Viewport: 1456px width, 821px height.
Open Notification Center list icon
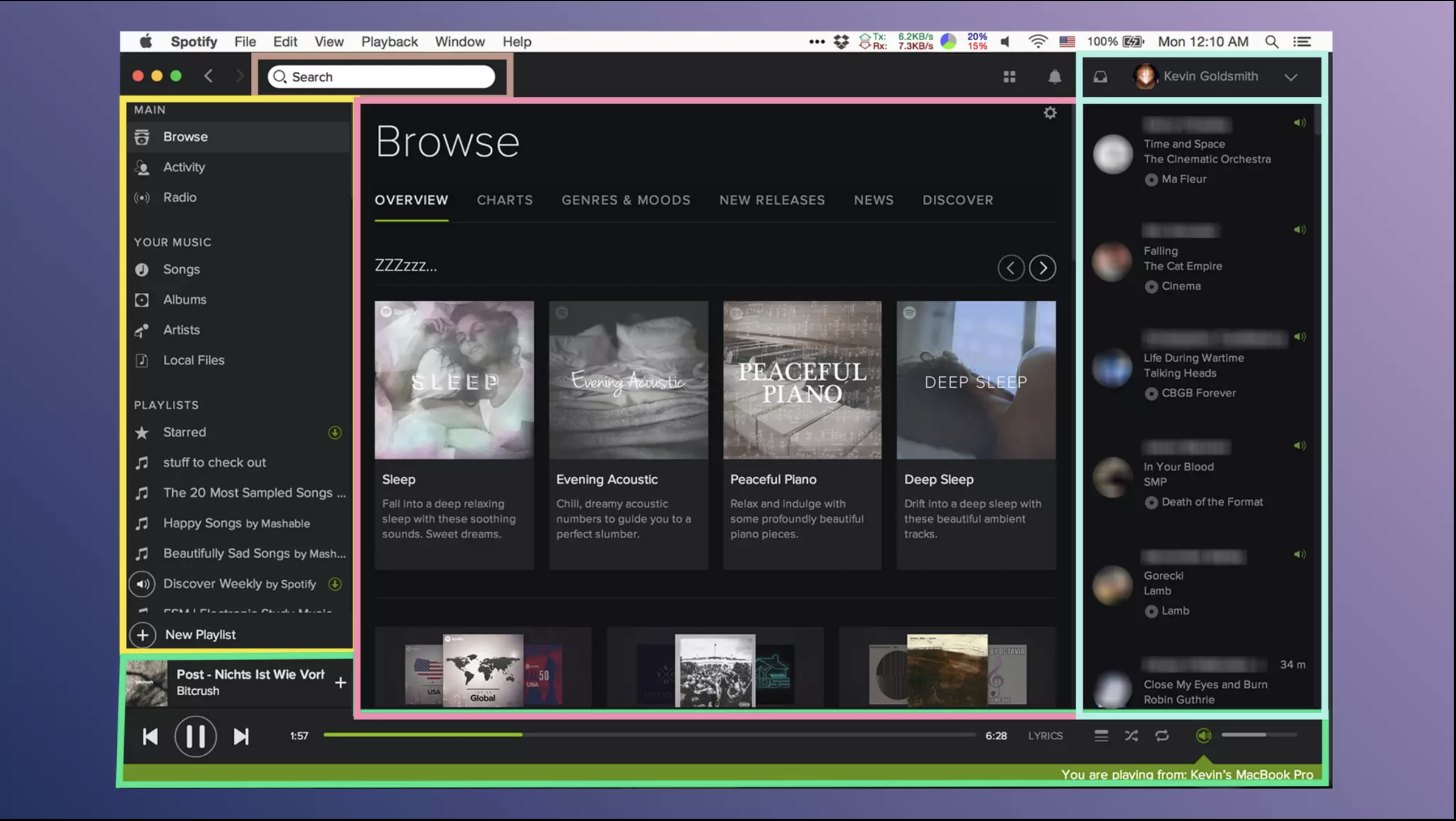(x=1302, y=41)
